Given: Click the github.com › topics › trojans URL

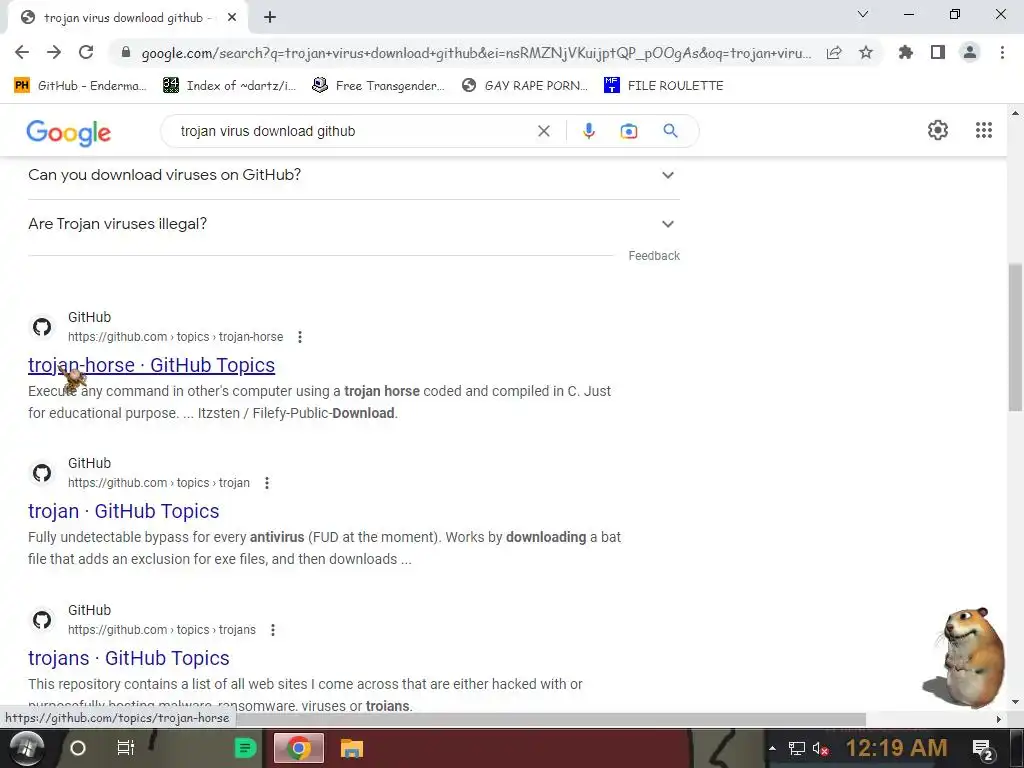Looking at the screenshot, I should pyautogui.click(x=162, y=630).
